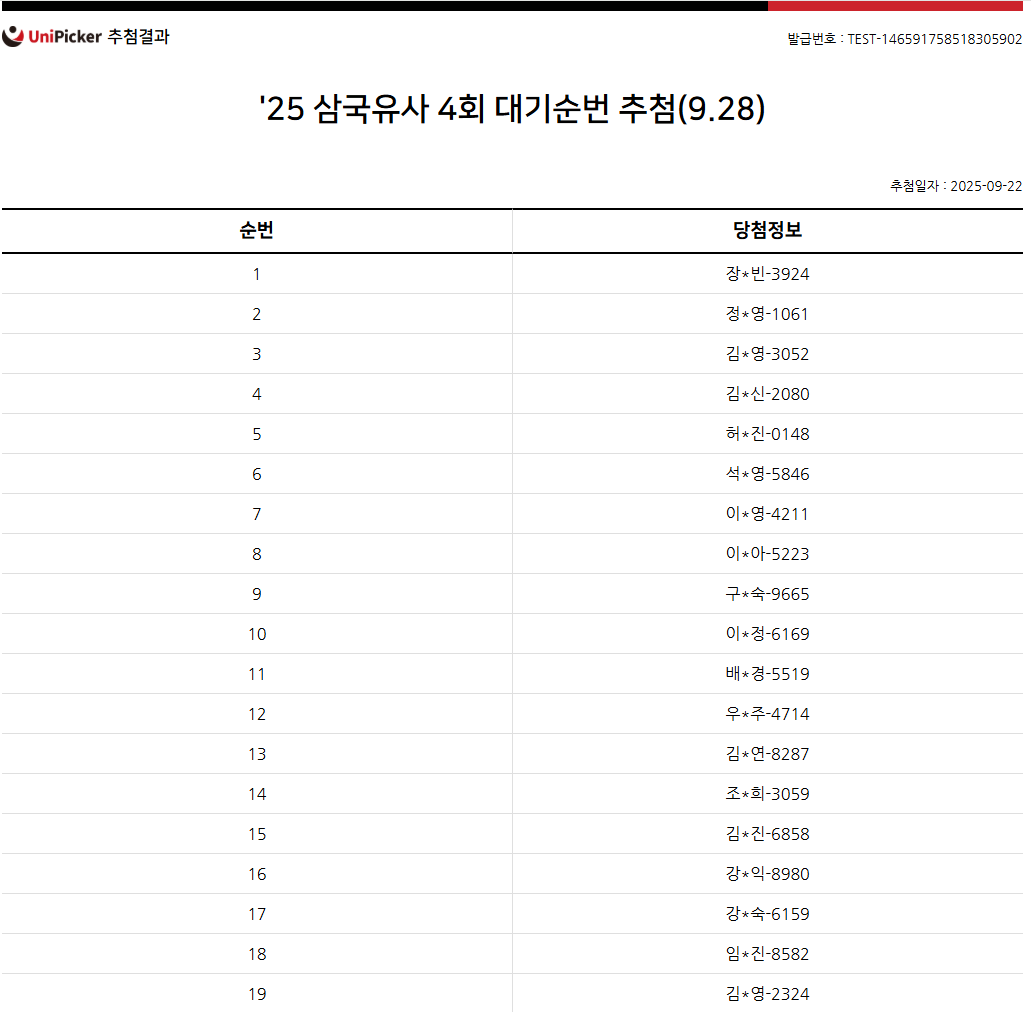The width and height of the screenshot is (1031, 1012).
Task: Click entry 우*주-4714
Action: (x=767, y=714)
